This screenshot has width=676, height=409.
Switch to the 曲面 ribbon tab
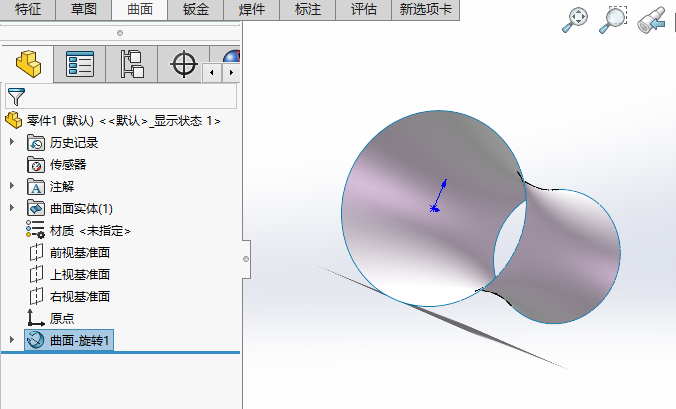[x=140, y=9]
